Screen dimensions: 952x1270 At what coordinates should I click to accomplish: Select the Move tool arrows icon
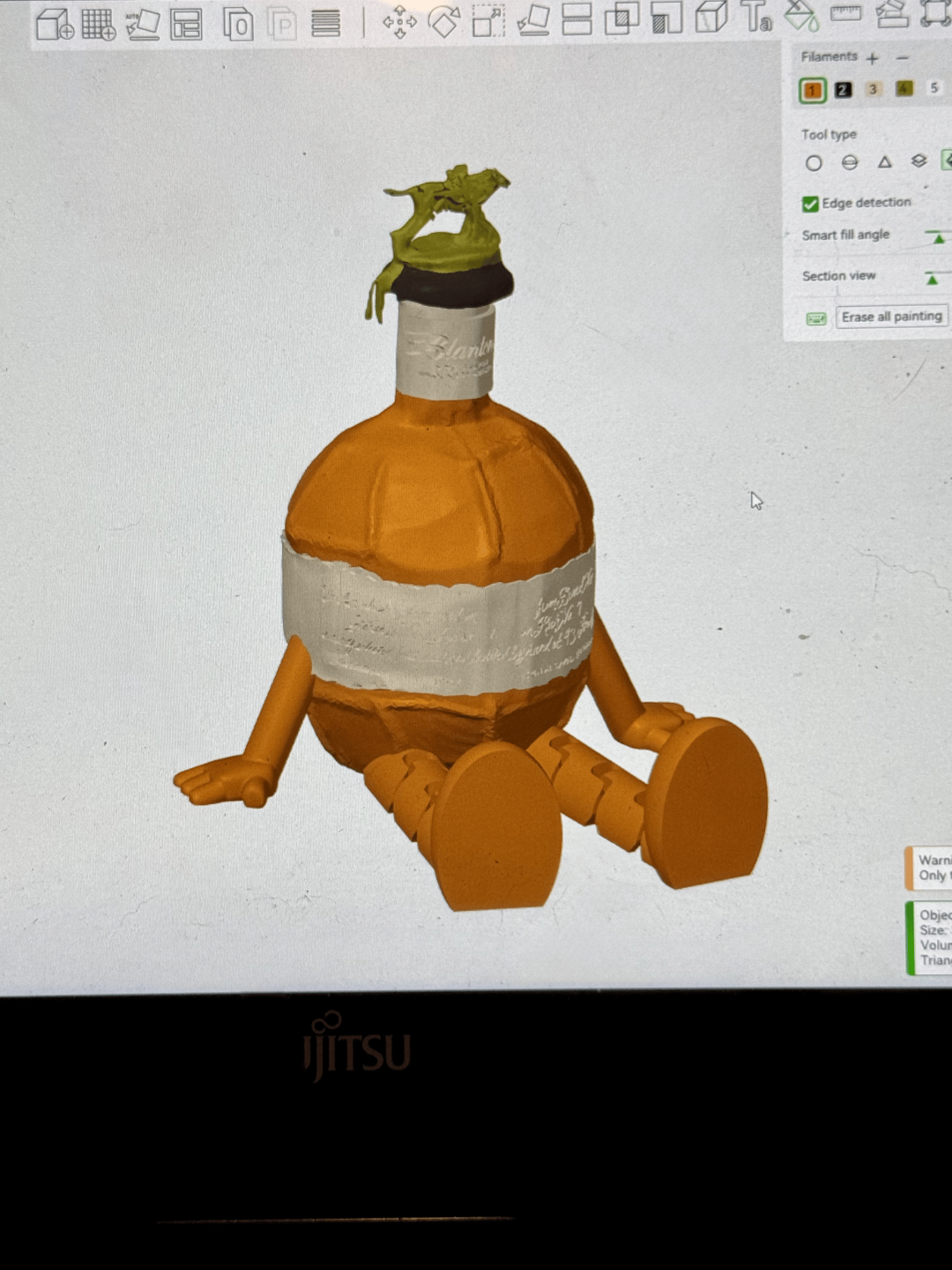point(399,22)
